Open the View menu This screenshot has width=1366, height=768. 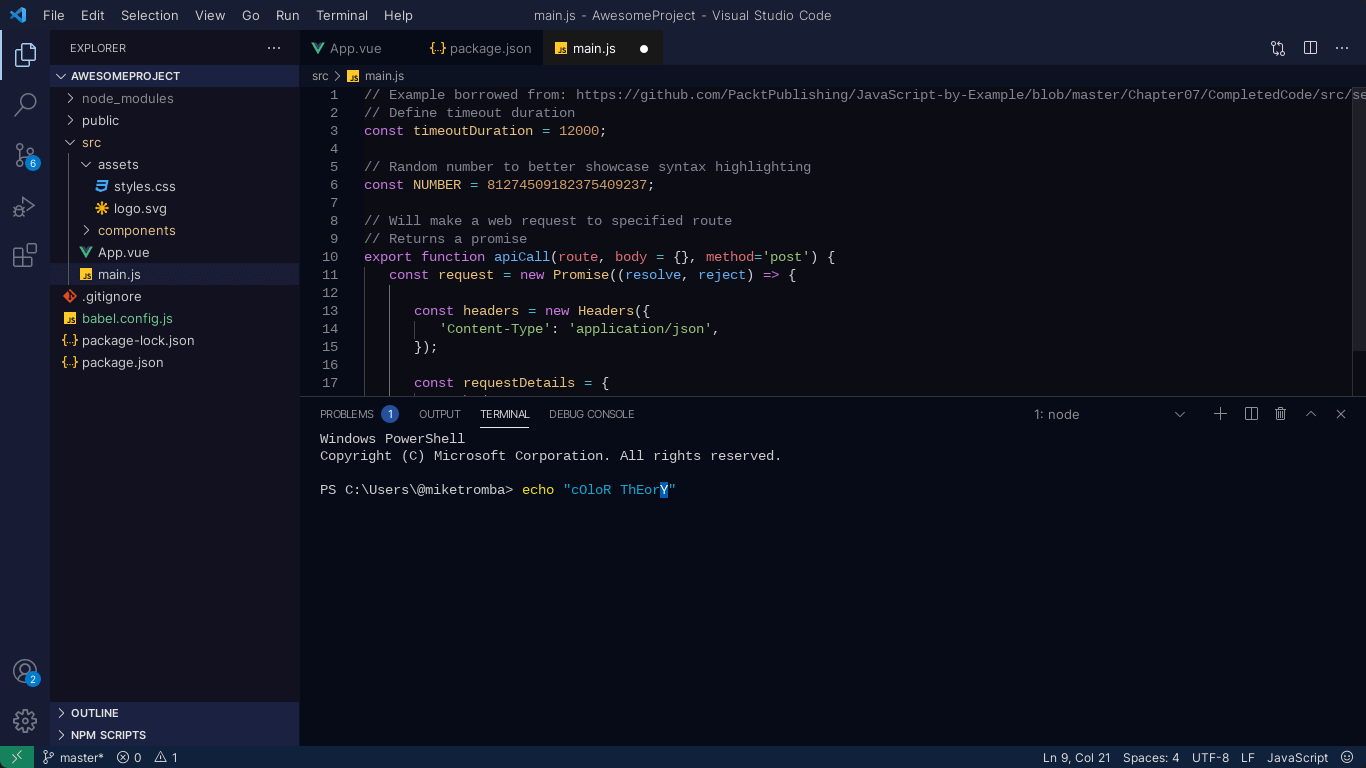pos(210,15)
